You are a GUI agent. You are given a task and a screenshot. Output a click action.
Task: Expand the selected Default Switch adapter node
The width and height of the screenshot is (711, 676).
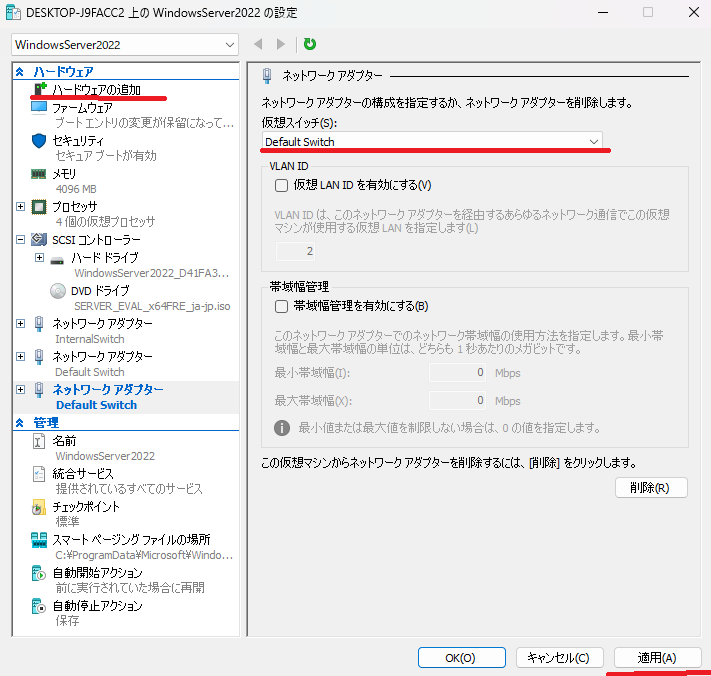click(x=20, y=389)
